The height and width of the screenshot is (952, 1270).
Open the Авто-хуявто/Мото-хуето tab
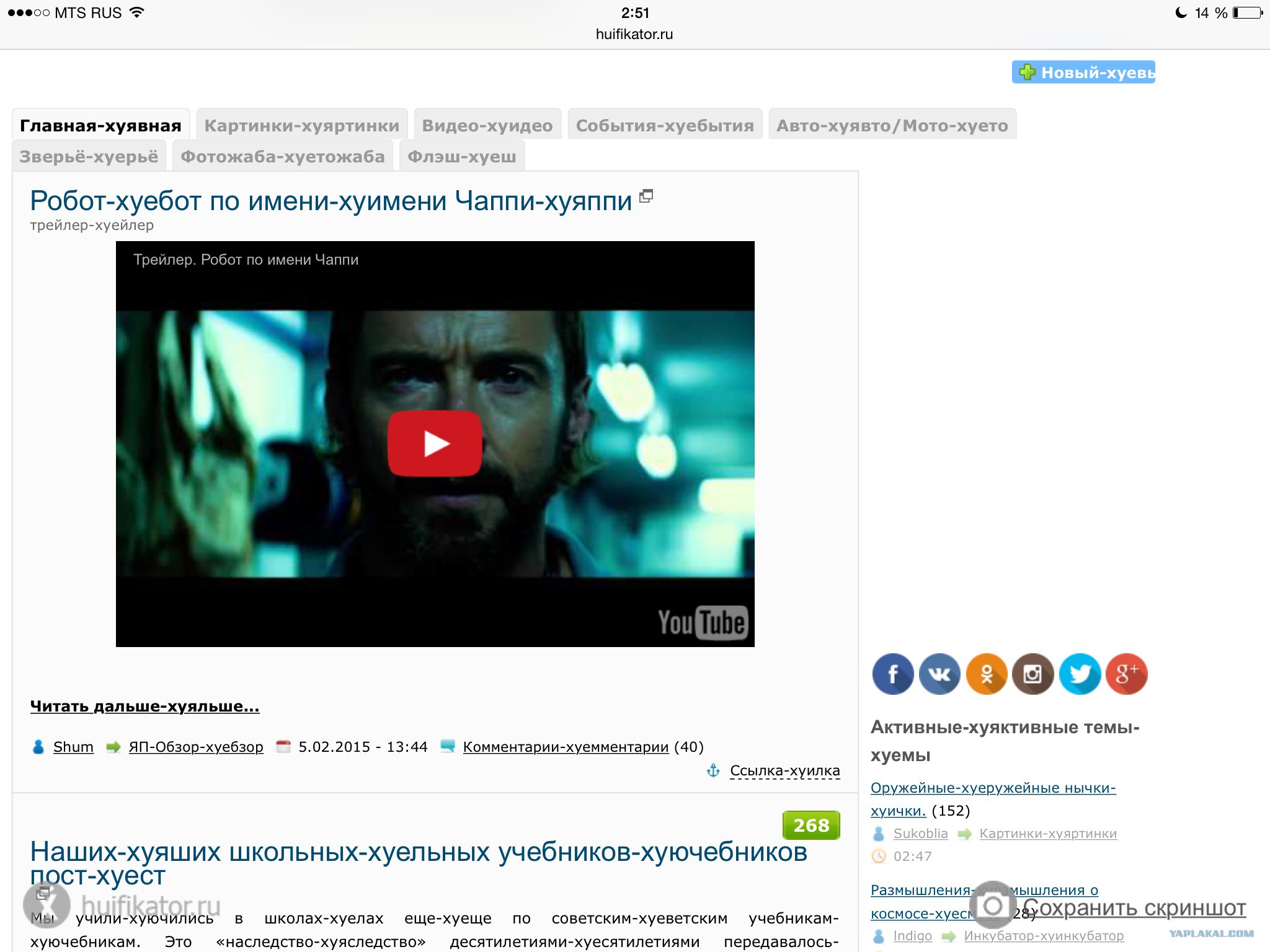892,125
